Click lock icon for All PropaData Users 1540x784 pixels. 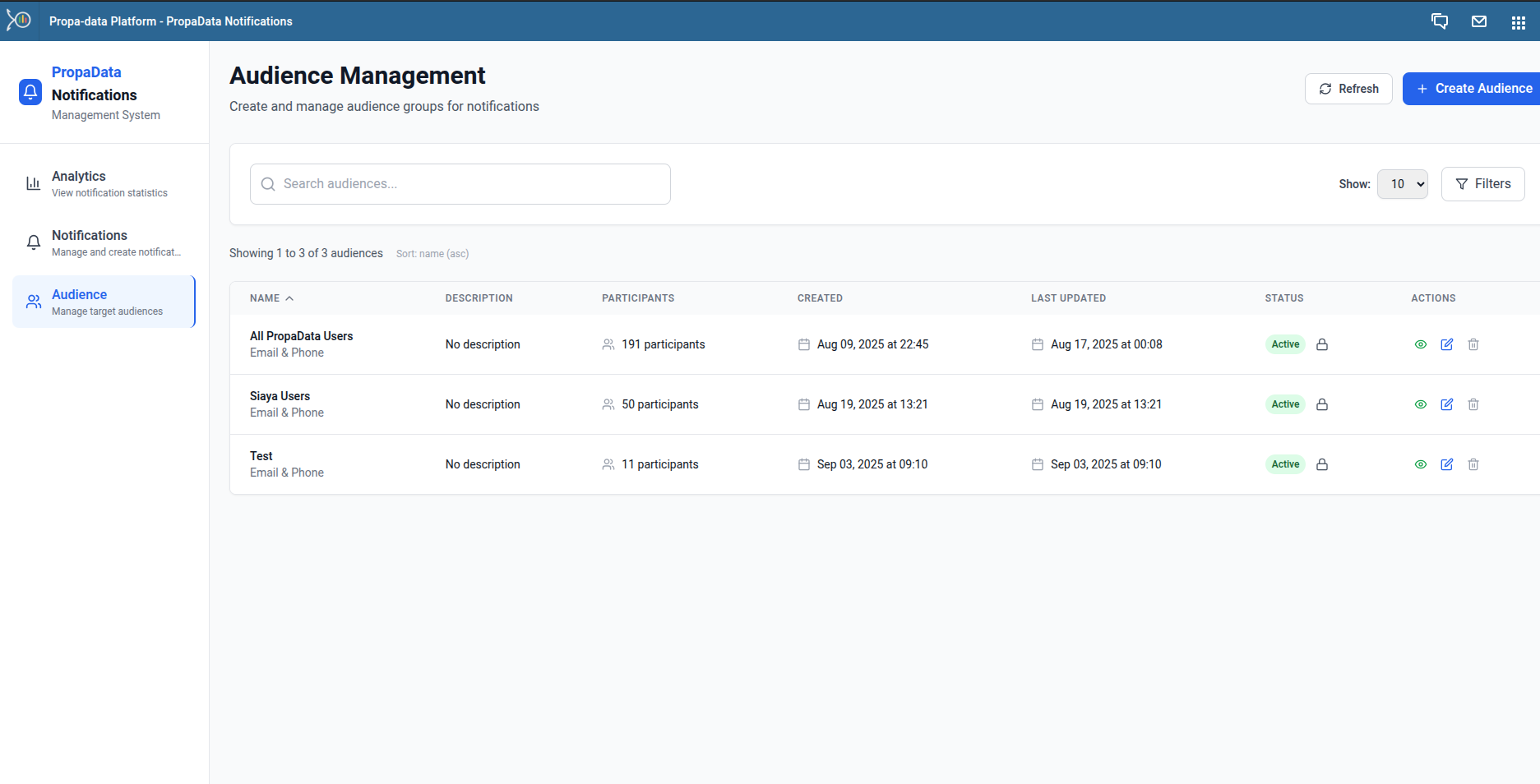point(1321,344)
